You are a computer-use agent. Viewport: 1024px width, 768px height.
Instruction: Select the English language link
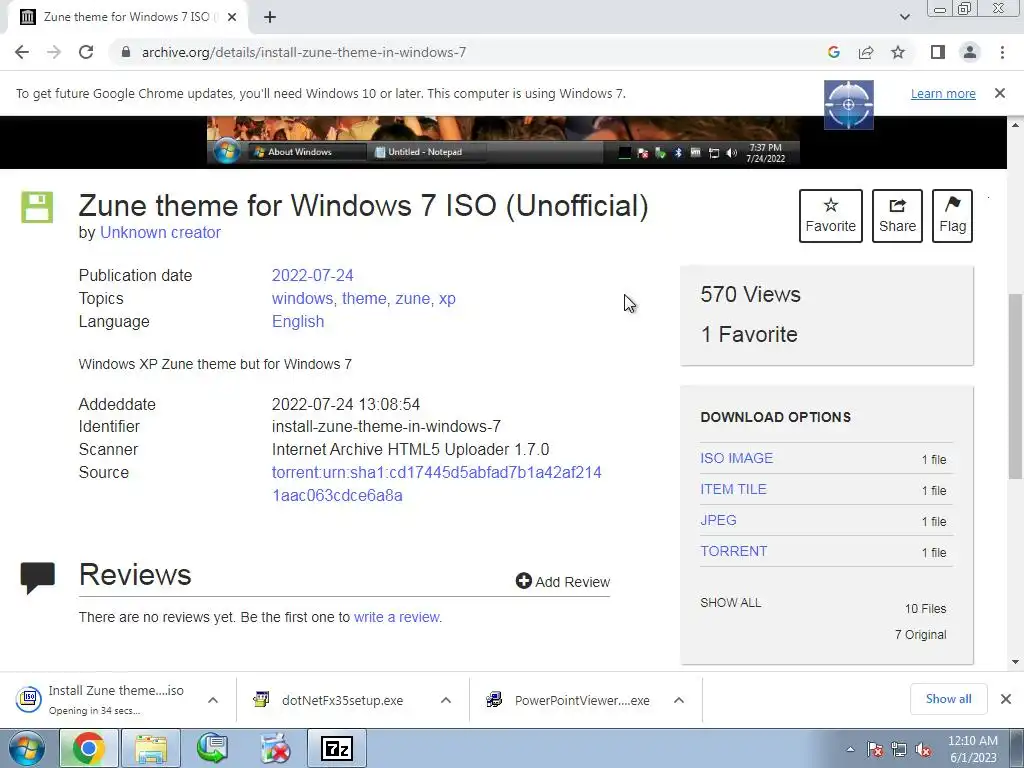(298, 321)
